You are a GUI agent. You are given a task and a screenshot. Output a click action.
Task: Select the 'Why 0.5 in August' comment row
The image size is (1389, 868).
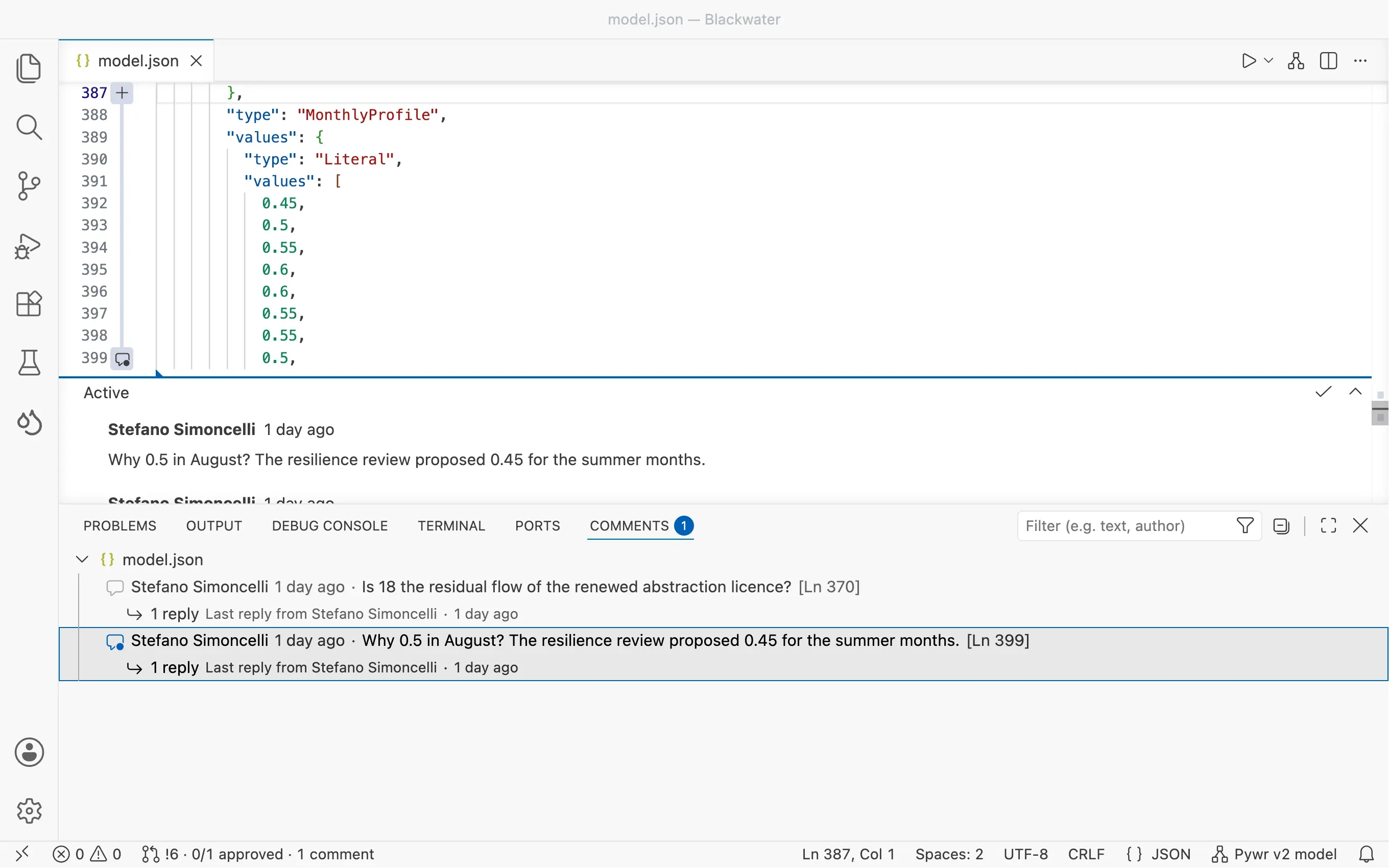pos(723,654)
